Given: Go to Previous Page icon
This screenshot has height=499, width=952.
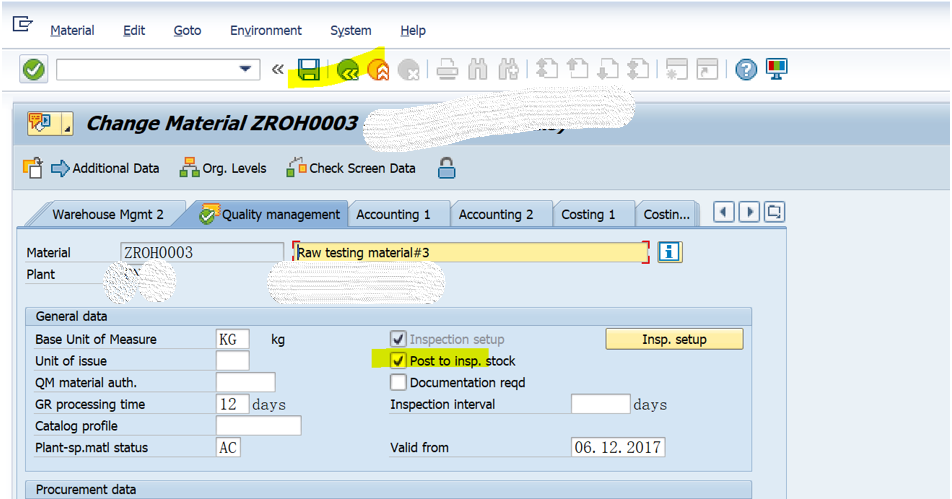Looking at the screenshot, I should (x=577, y=69).
